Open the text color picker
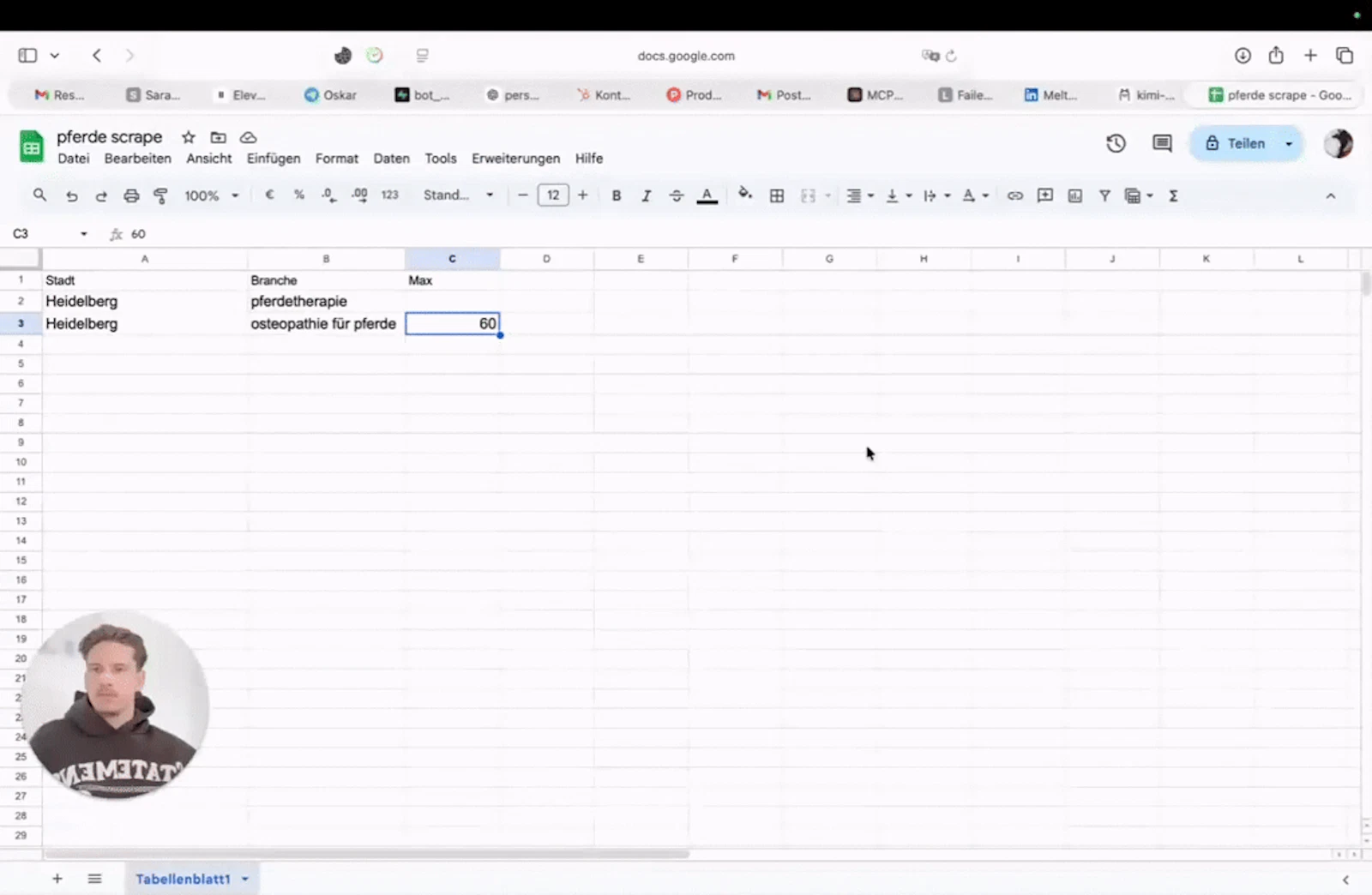The image size is (1372, 895). tap(707, 195)
